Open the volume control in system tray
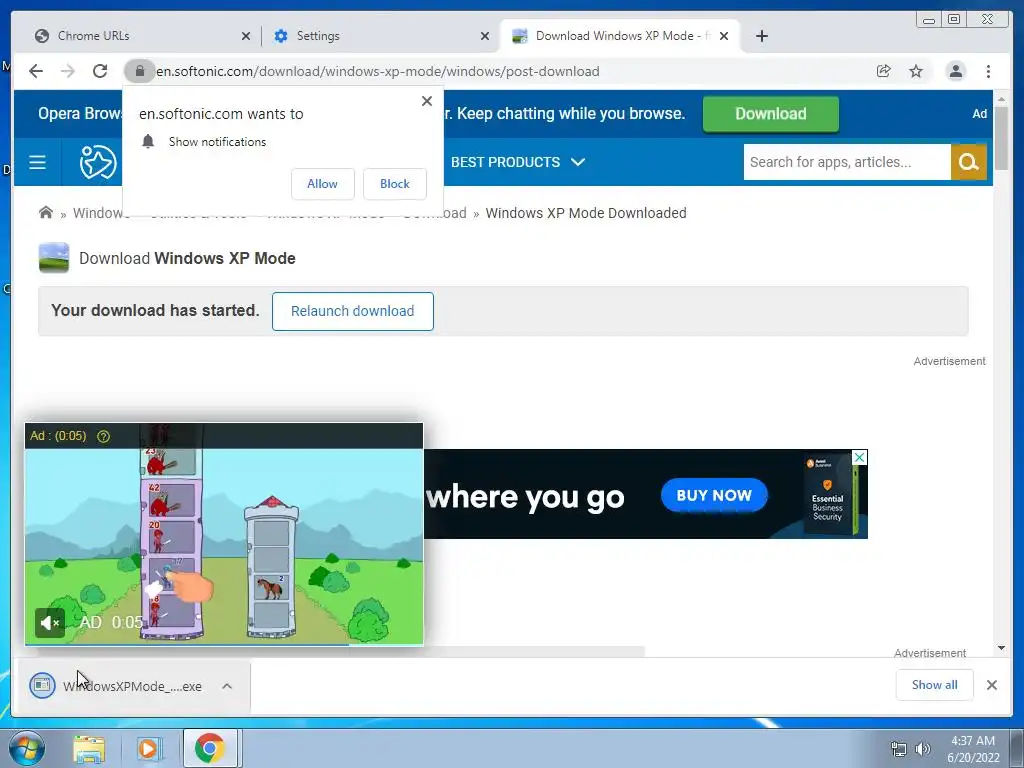This screenshot has width=1024, height=768. pyautogui.click(x=923, y=749)
